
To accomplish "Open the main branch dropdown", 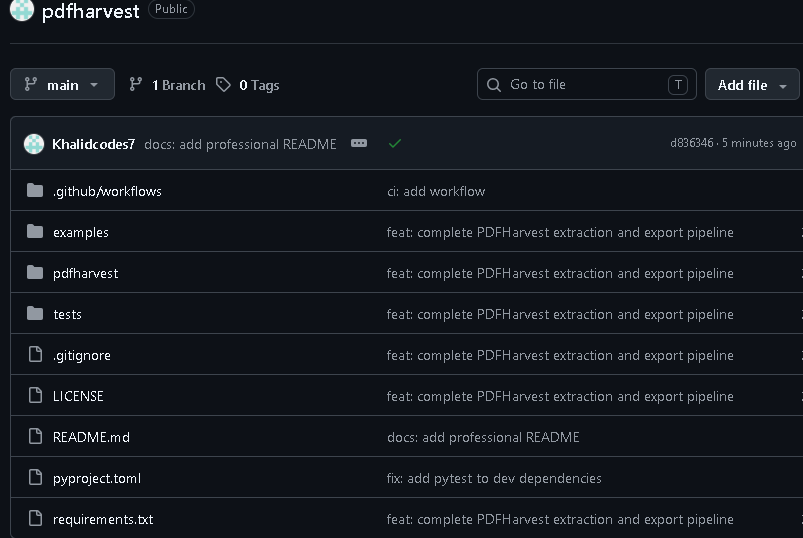I will click(62, 84).
